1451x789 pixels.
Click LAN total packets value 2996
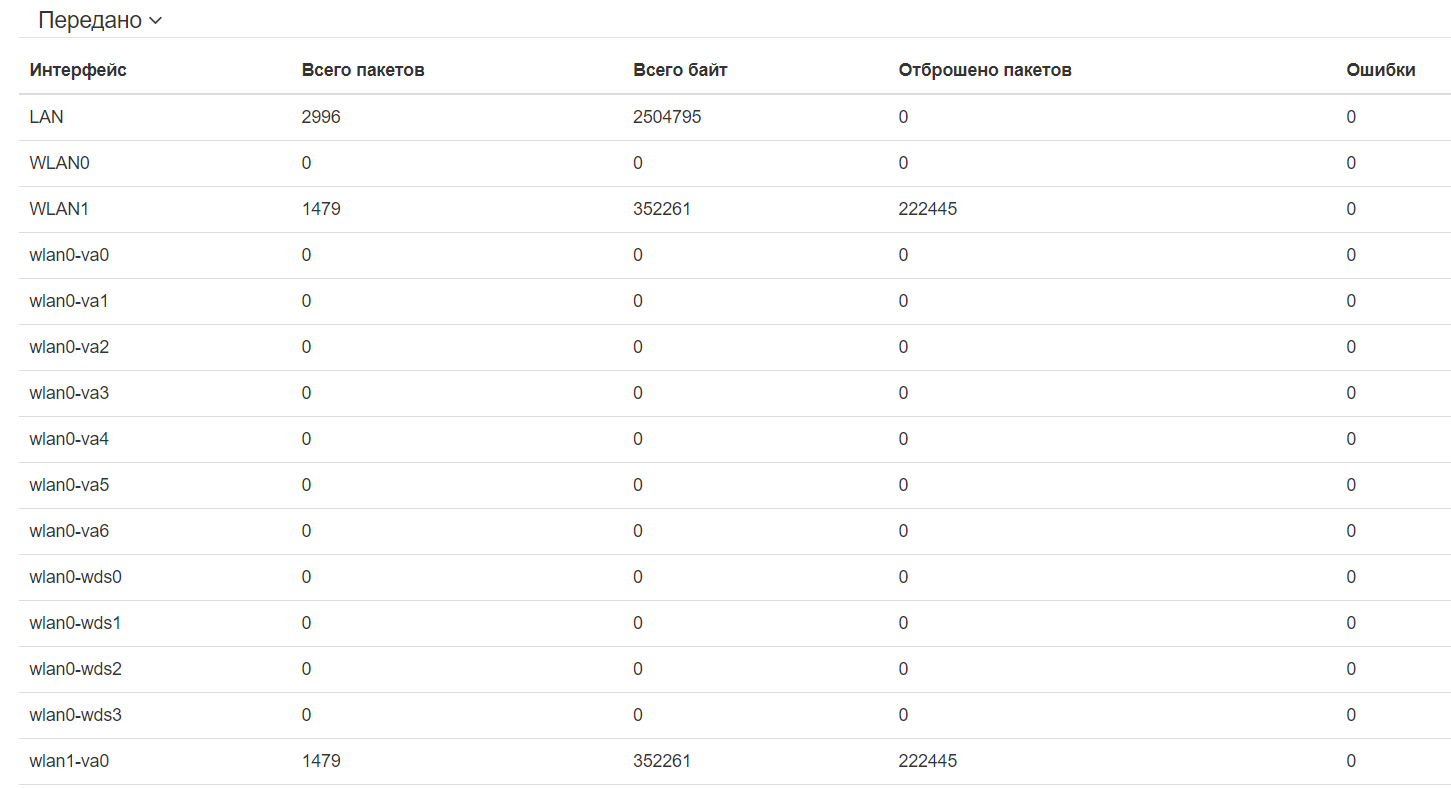click(x=321, y=117)
